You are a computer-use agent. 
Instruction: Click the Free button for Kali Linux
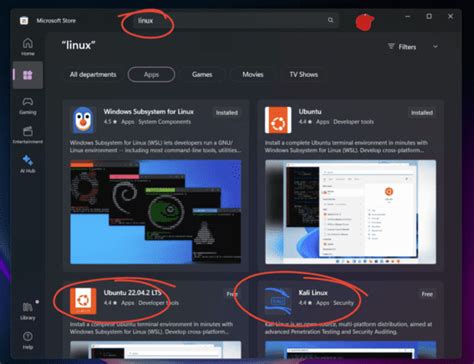click(x=427, y=294)
